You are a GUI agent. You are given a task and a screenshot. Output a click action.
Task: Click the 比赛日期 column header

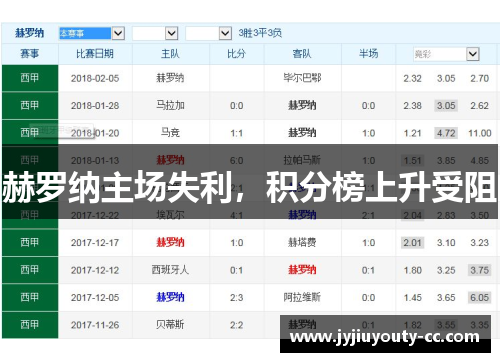point(95,54)
